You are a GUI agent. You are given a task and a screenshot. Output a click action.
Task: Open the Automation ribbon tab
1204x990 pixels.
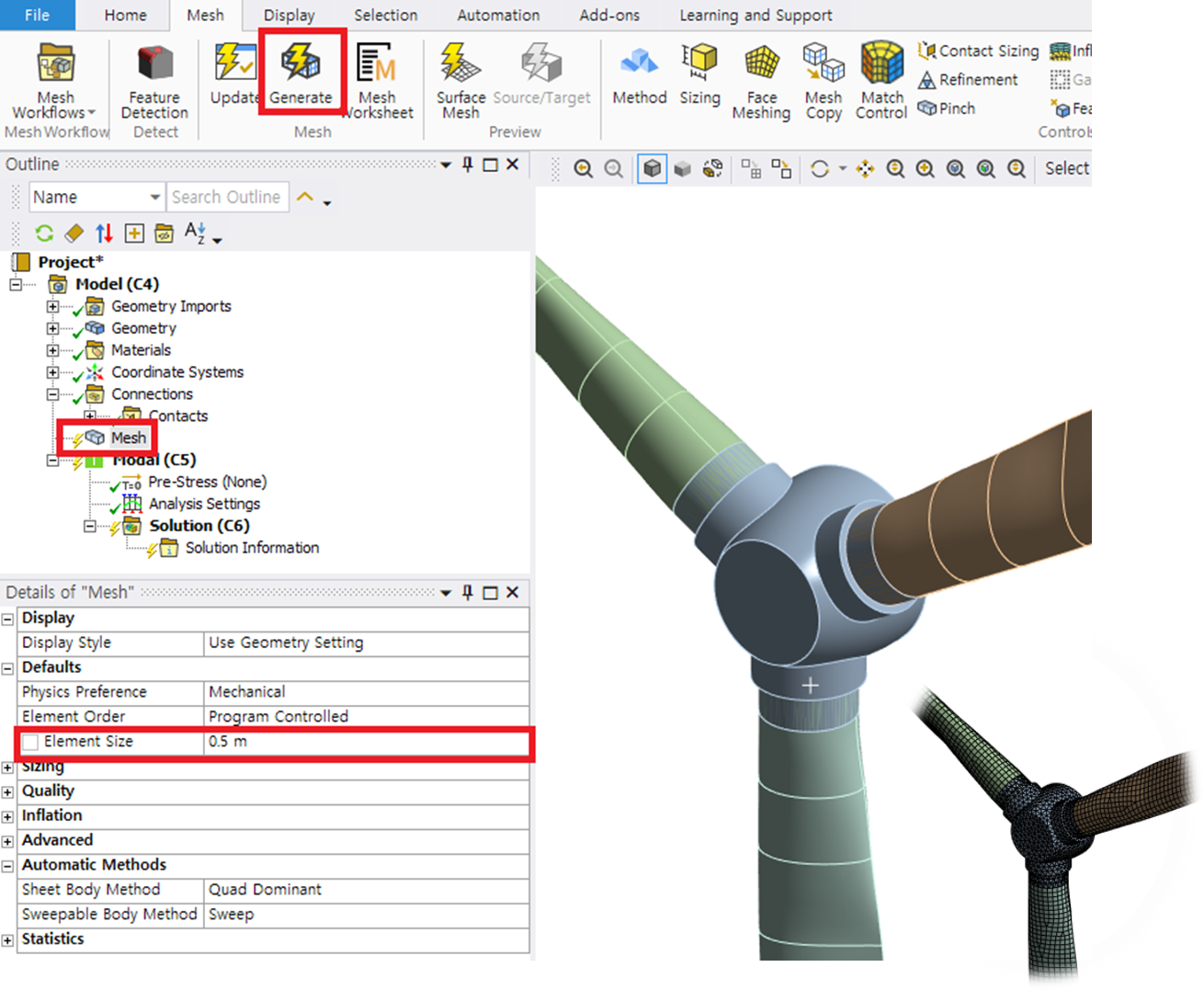tap(498, 16)
